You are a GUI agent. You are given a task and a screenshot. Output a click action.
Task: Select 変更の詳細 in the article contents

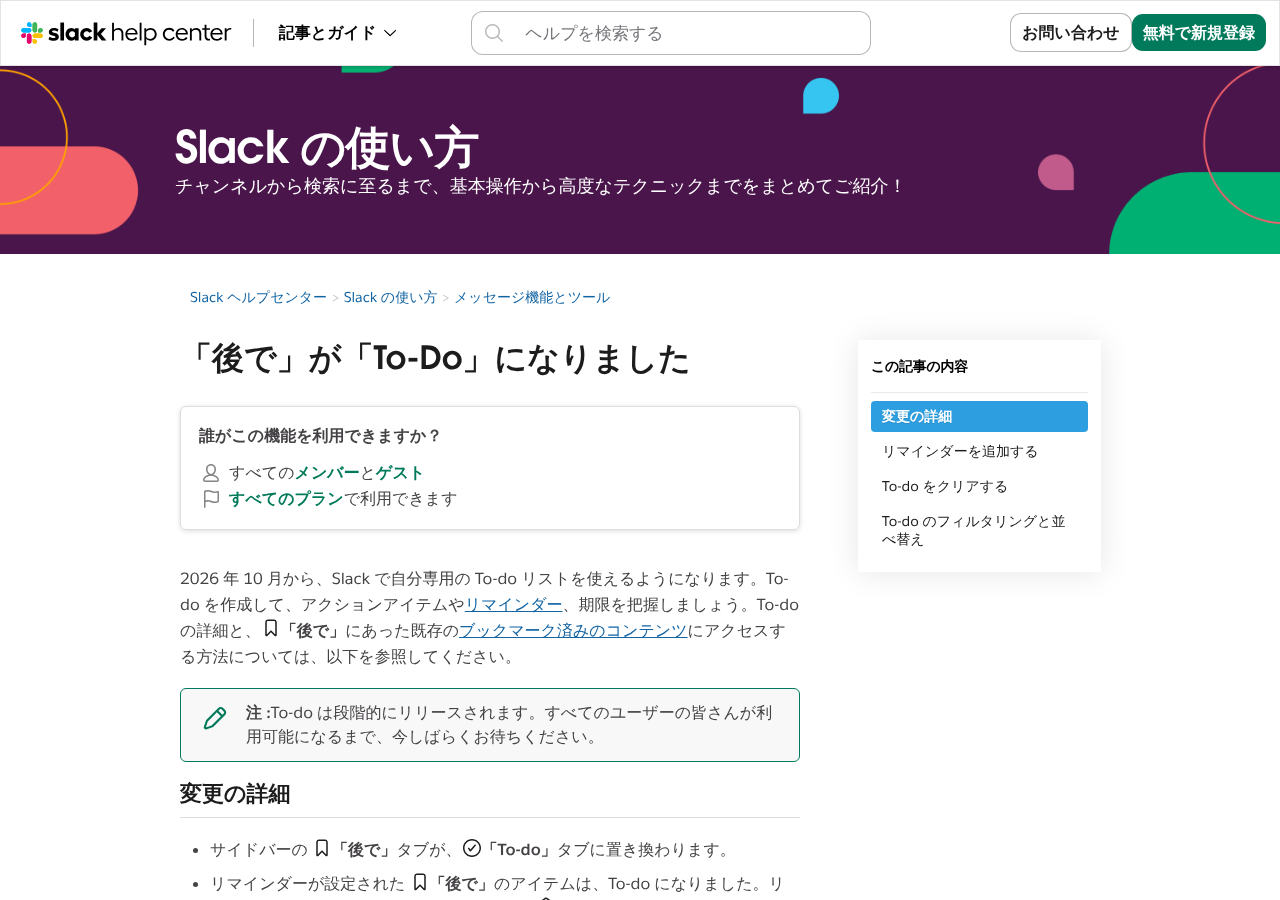(x=979, y=416)
